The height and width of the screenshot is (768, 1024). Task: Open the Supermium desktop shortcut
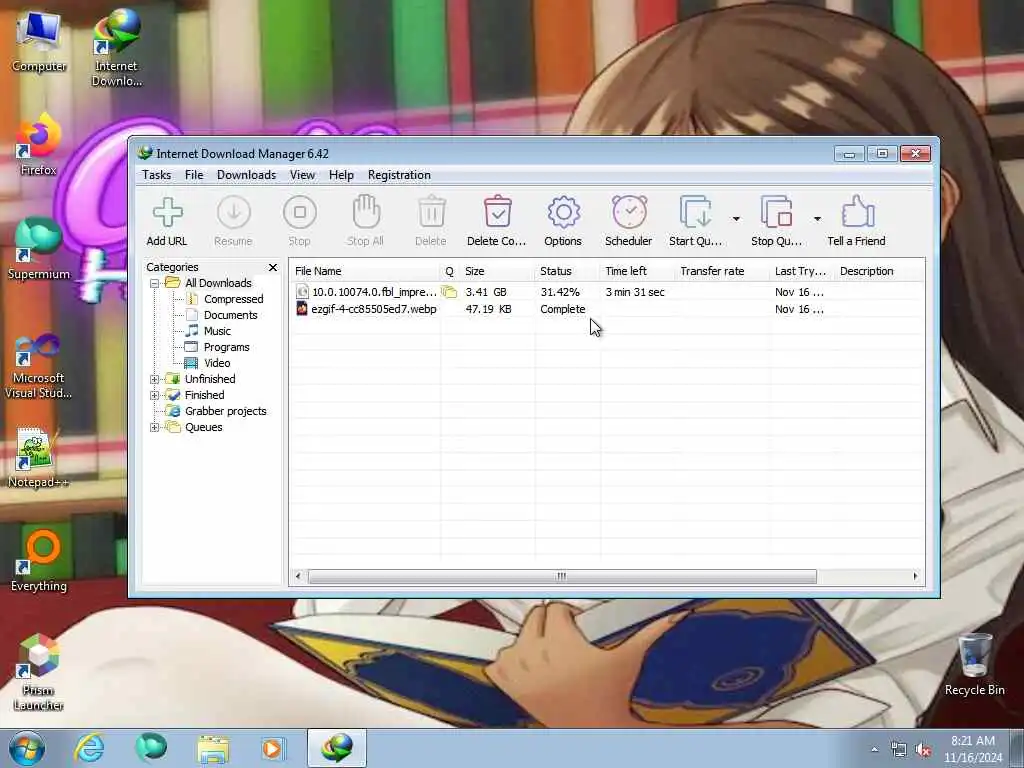39,249
